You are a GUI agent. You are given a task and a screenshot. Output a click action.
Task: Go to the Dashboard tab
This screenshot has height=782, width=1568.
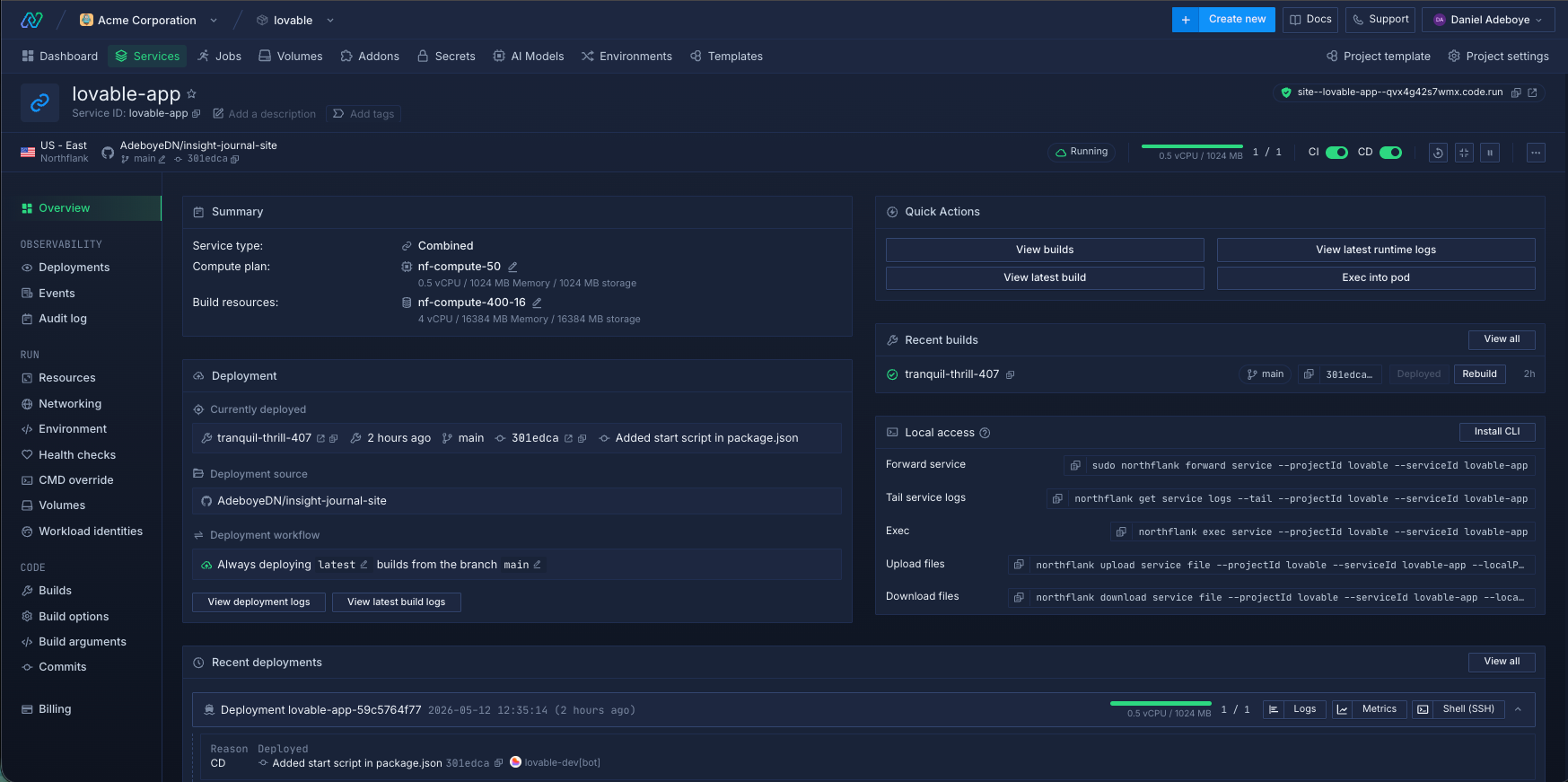pyautogui.click(x=59, y=56)
